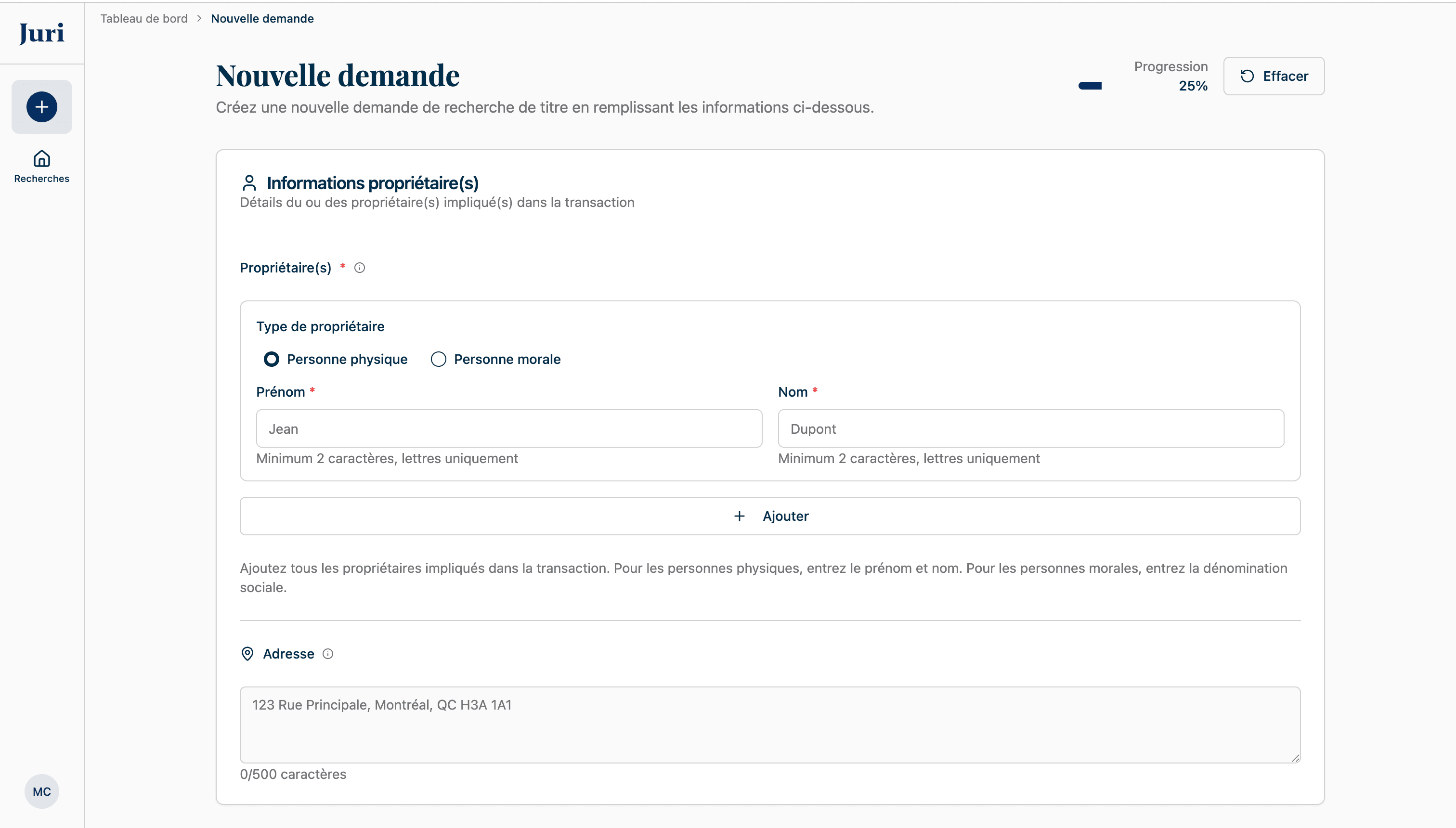Select the Nouvelle demande breadcrumb item
This screenshot has width=1456, height=828.
[x=261, y=18]
